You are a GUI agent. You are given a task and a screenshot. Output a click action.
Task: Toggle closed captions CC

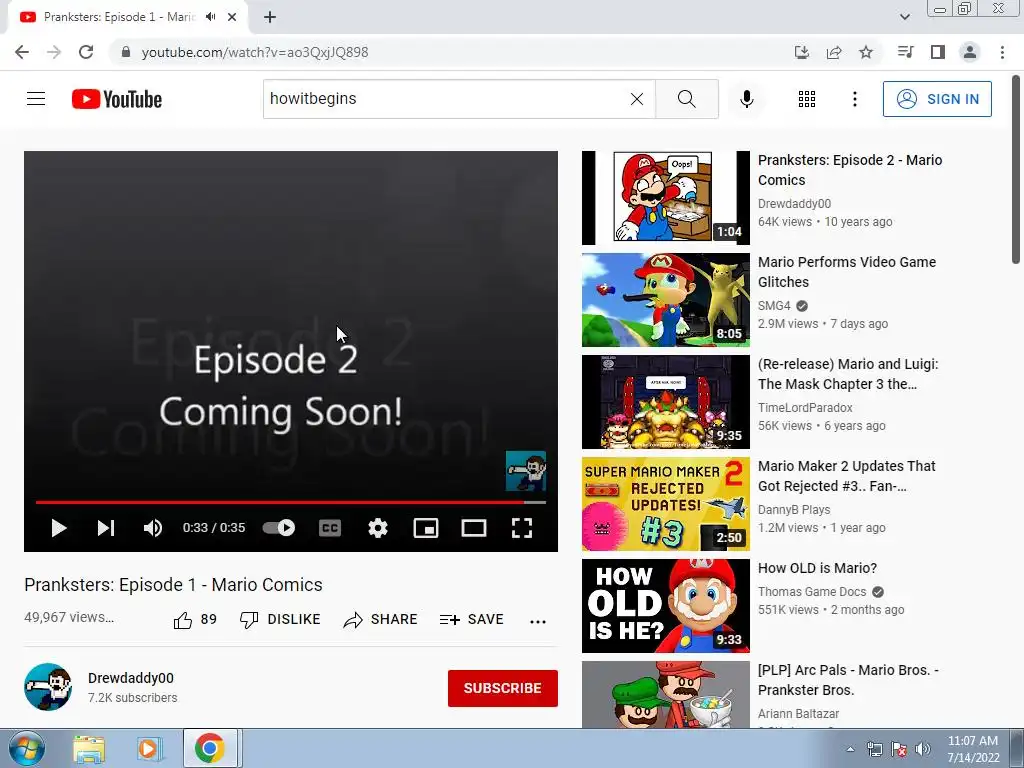330,528
